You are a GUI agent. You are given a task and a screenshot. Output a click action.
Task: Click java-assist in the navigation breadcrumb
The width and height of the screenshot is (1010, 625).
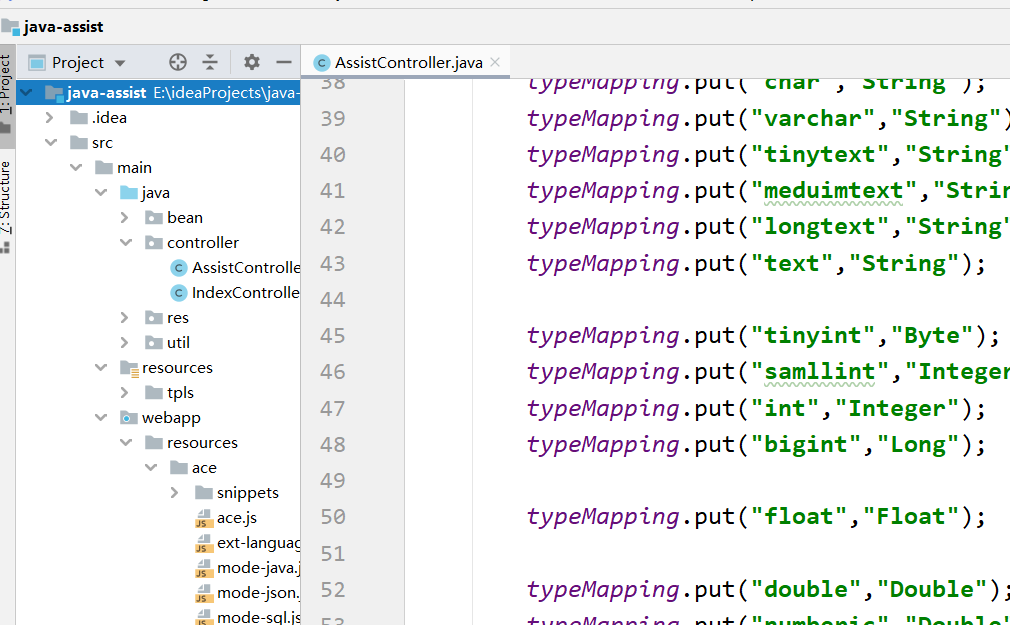63,26
